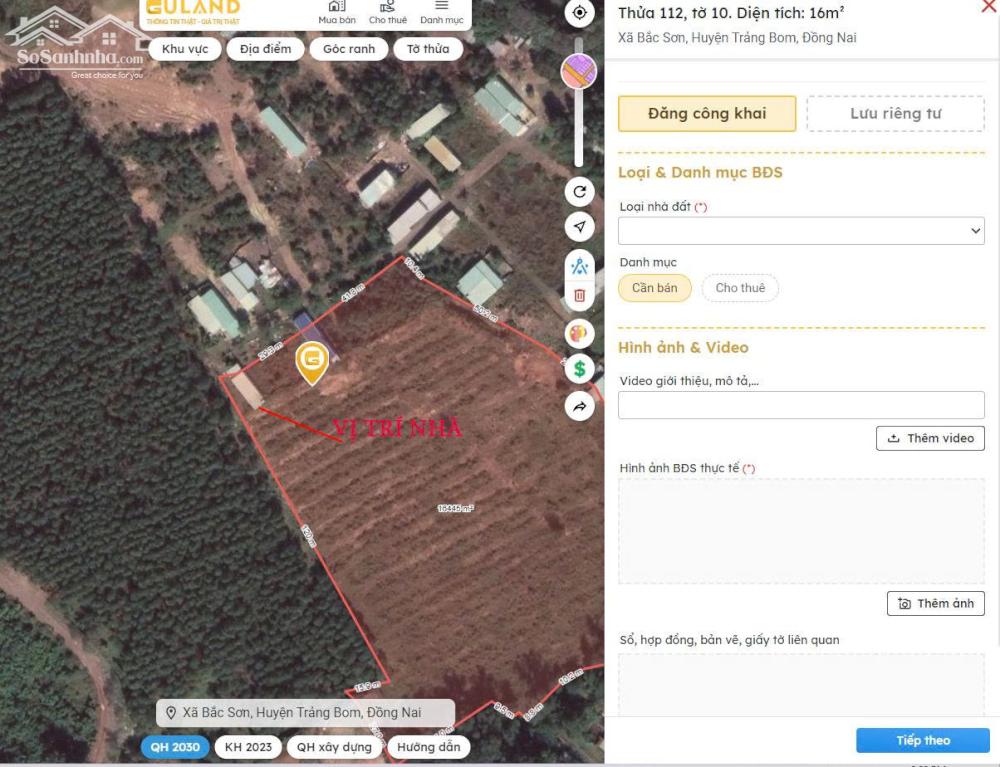Open the Danh mục hamburger menu
This screenshot has height=767, width=1000.
tap(441, 13)
